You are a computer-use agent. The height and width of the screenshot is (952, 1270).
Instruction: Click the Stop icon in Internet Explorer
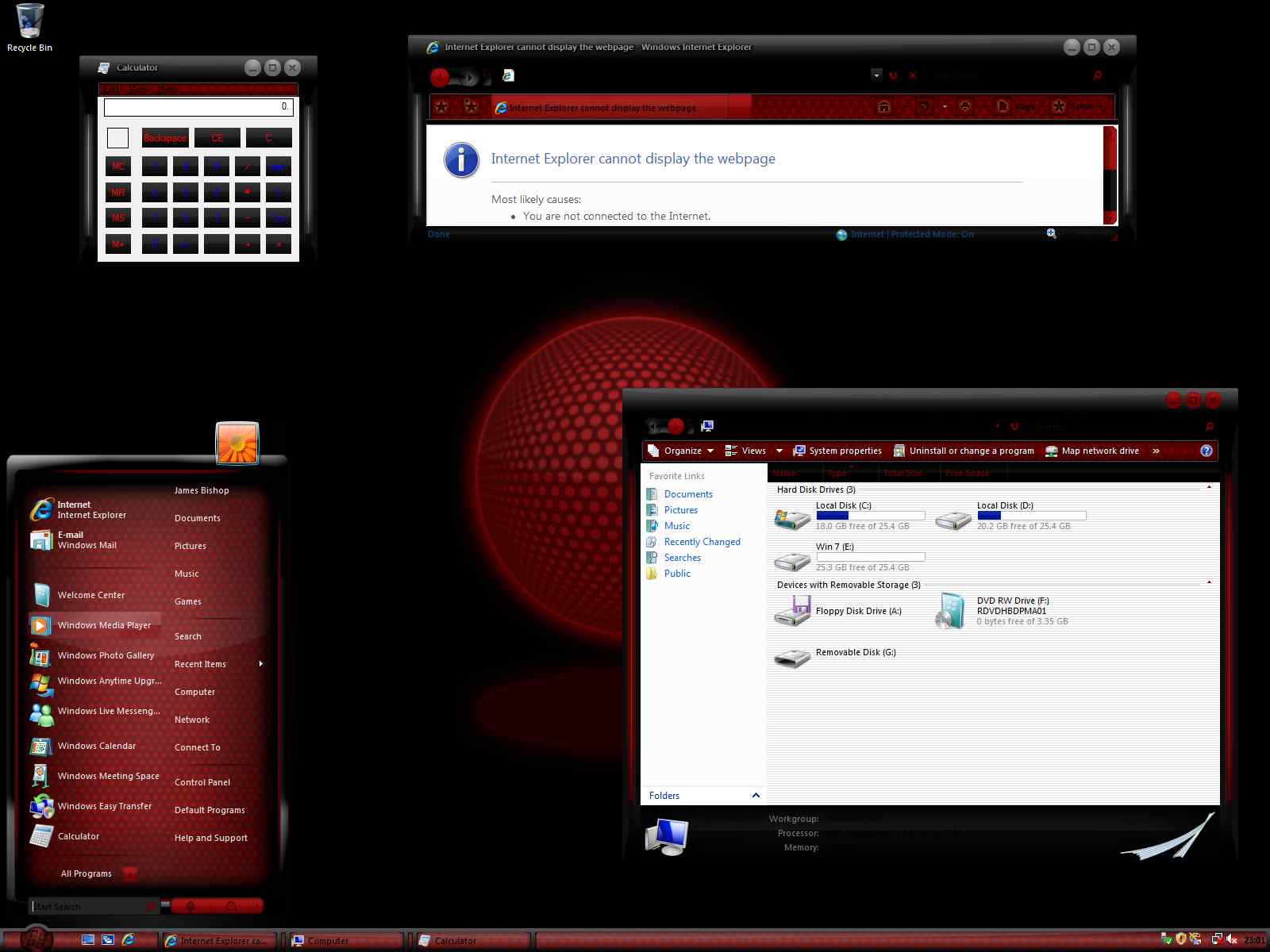tap(913, 75)
